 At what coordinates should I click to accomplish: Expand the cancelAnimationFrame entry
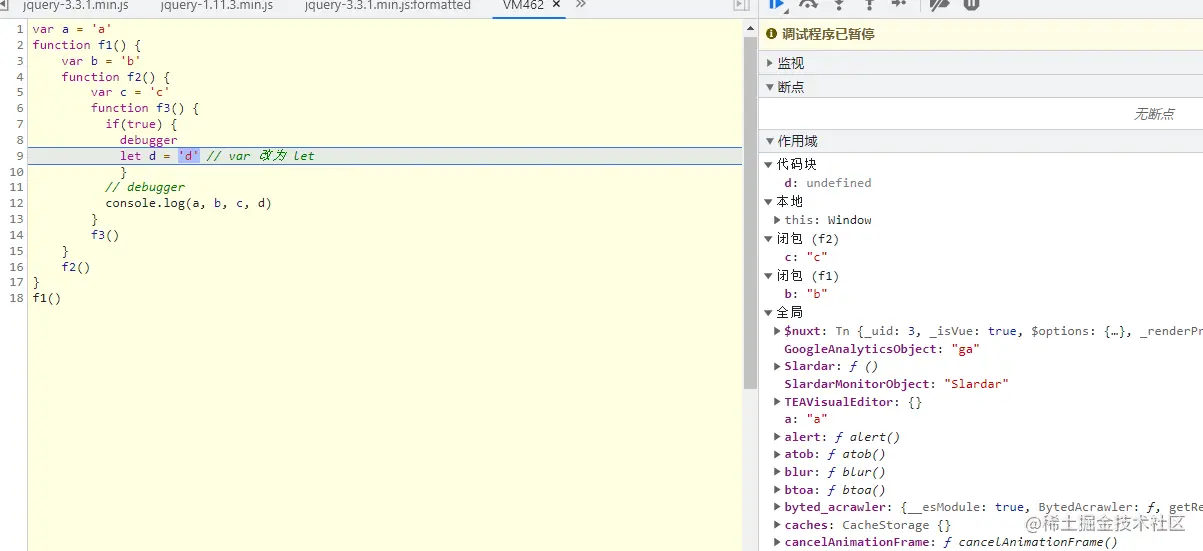(x=778, y=542)
